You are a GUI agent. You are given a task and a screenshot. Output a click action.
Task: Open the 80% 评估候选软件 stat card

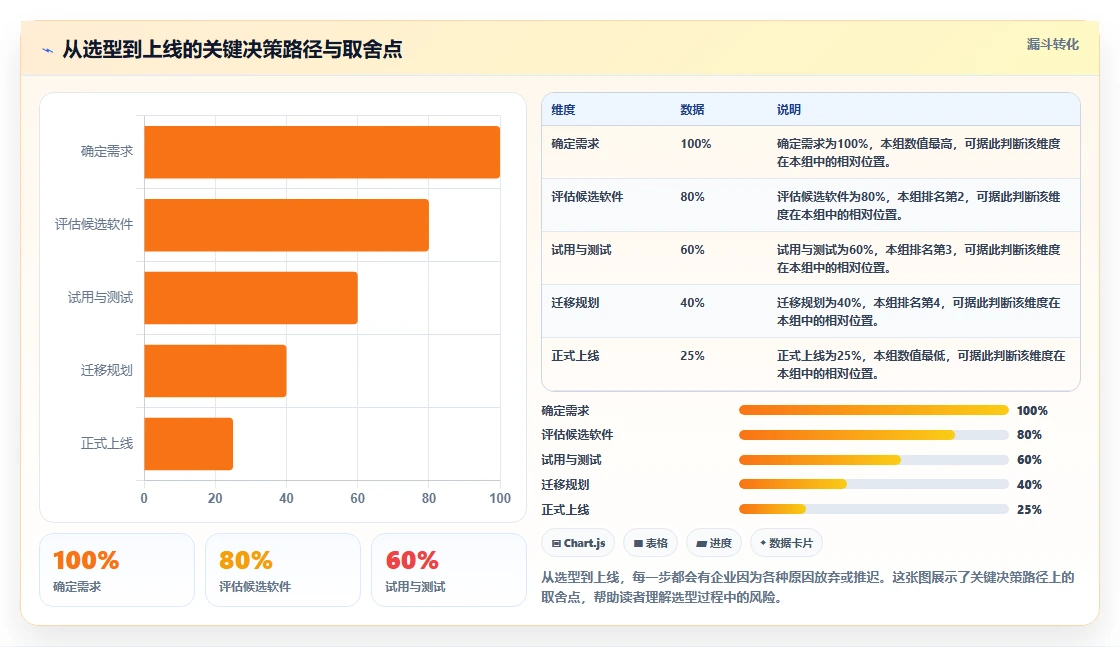pyautogui.click(x=283, y=570)
